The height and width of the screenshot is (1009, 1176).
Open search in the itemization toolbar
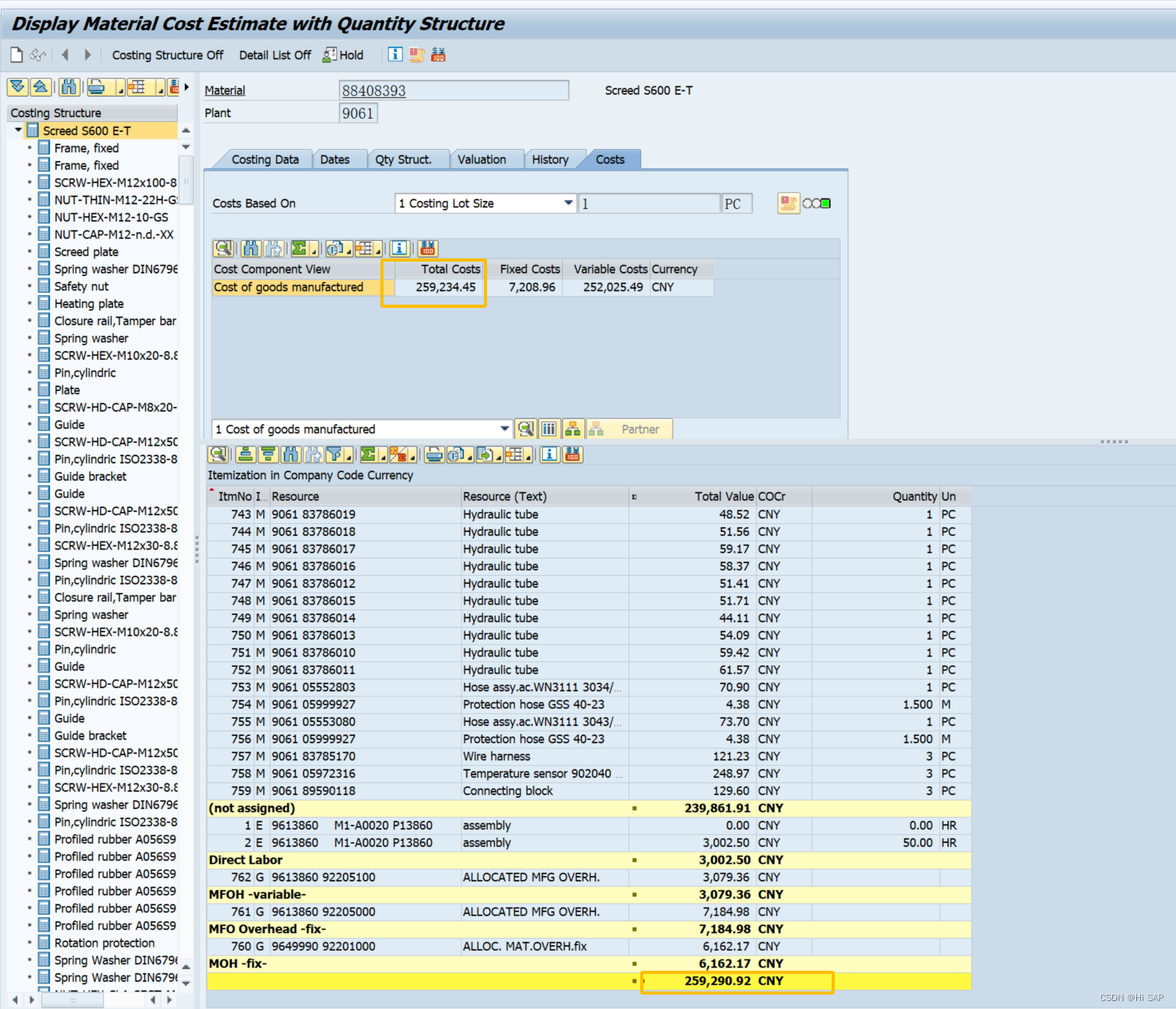click(292, 455)
